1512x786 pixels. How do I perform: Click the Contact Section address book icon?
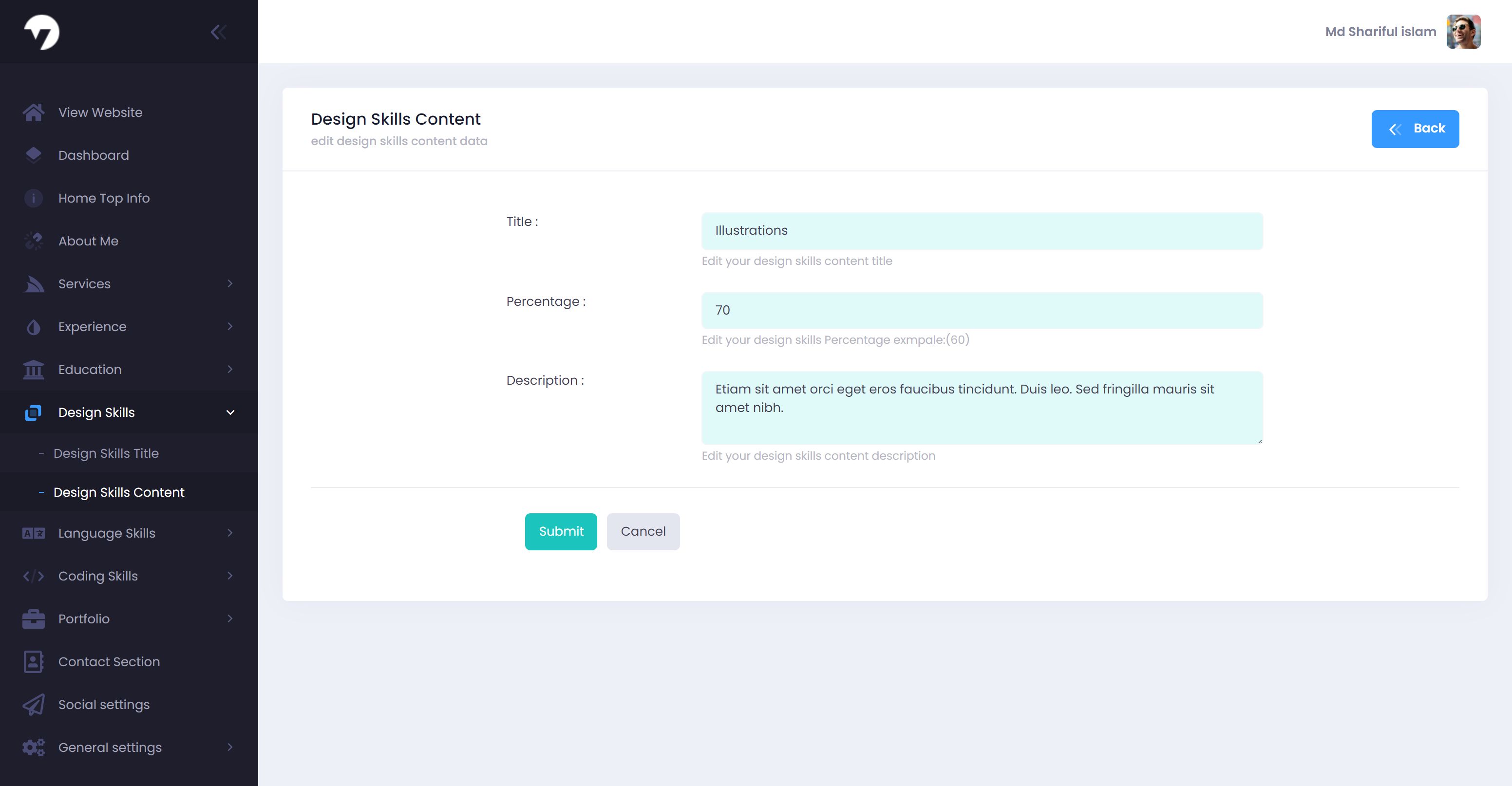pos(34,661)
